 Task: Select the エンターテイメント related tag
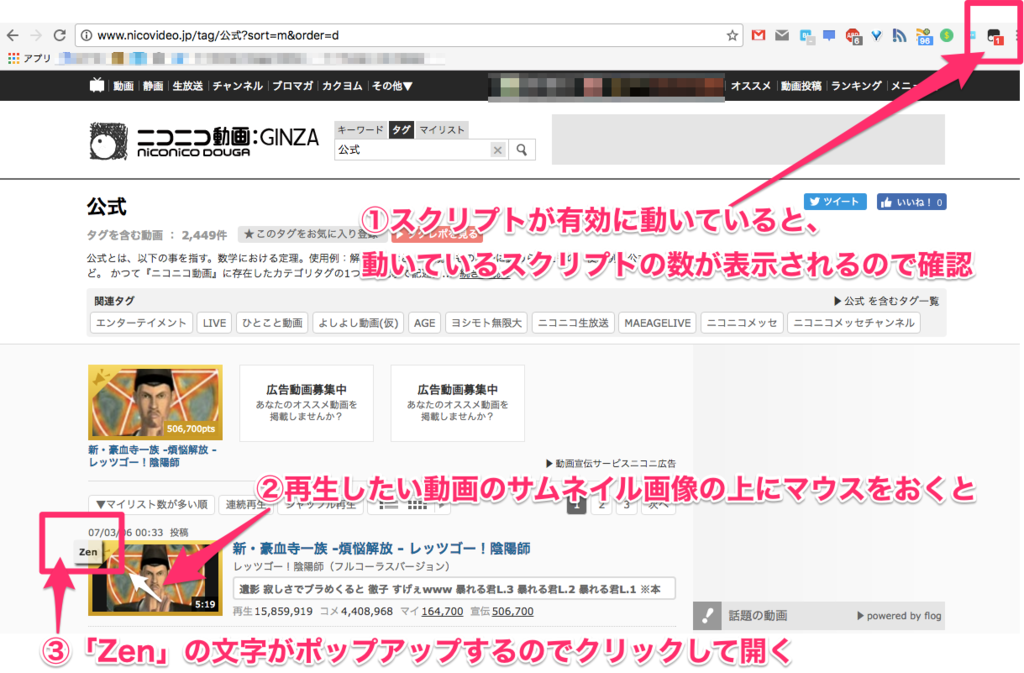(141, 323)
